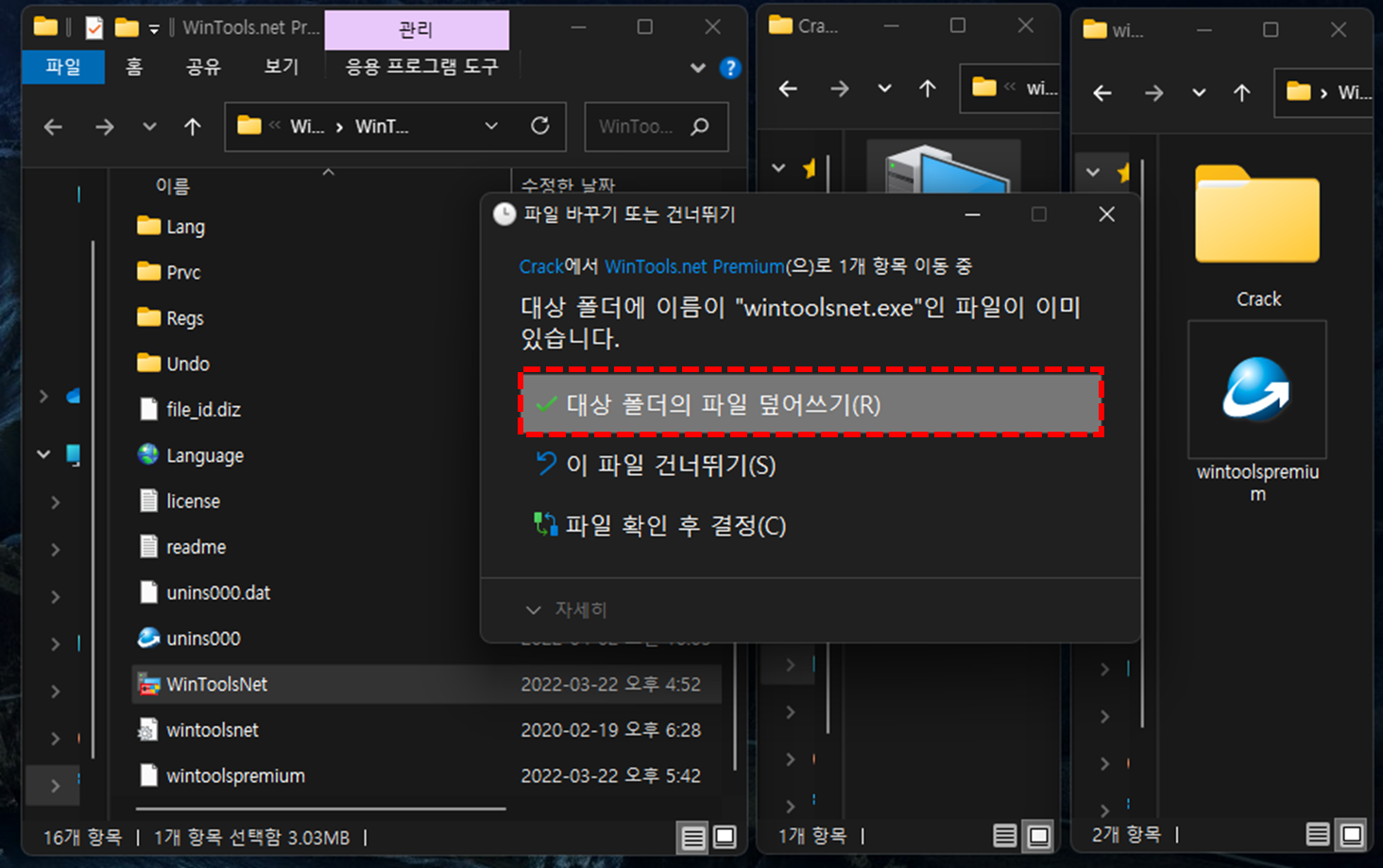This screenshot has width=1383, height=868.
Task: Collapse the expanded navigation tree node in WinTools window
Action: 43,454
